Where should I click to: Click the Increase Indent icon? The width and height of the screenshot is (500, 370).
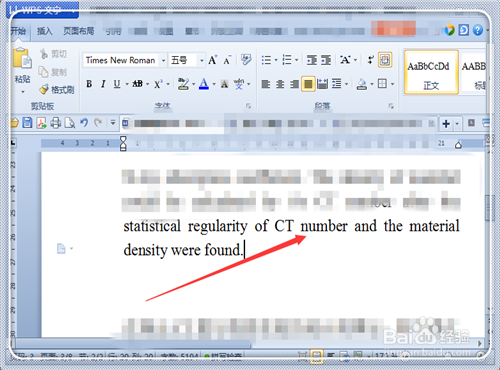326,60
